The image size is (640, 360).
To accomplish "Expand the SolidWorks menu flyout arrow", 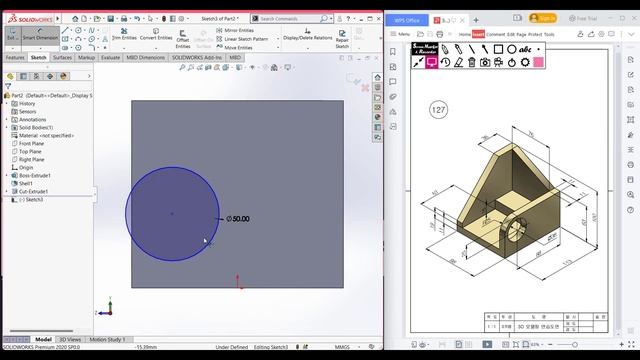I will [x=58, y=19].
